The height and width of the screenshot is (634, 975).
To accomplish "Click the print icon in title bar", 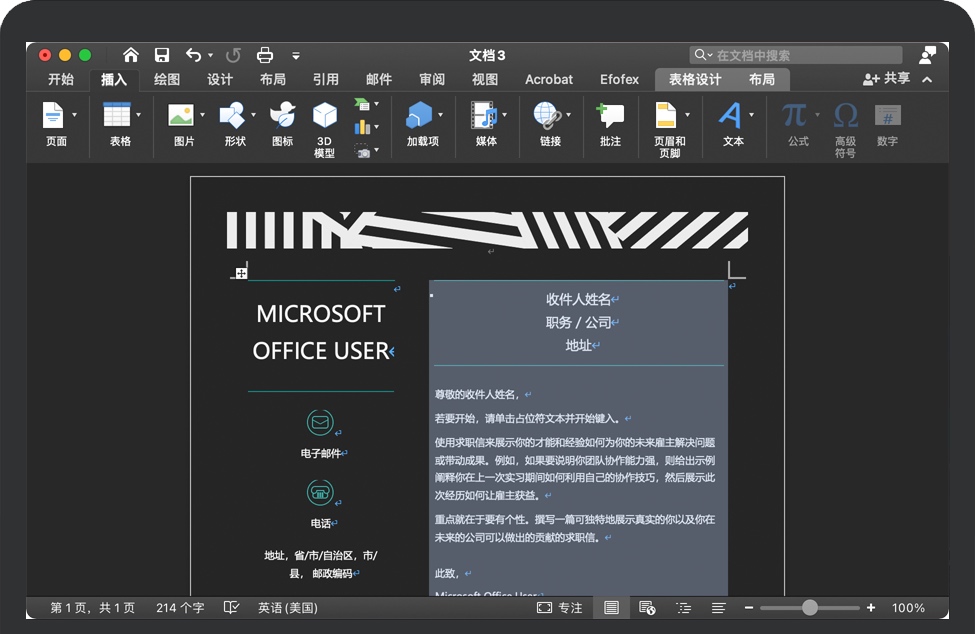I will pos(265,55).
